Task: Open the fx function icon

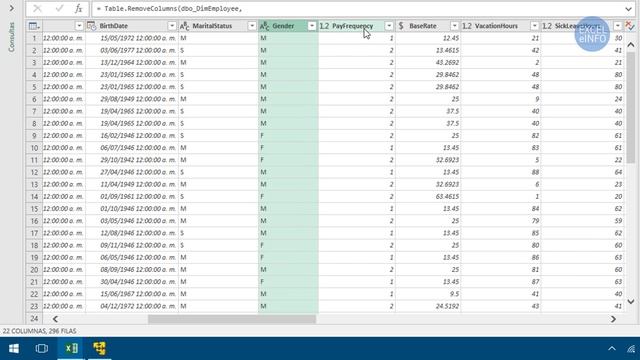Action: coord(78,9)
